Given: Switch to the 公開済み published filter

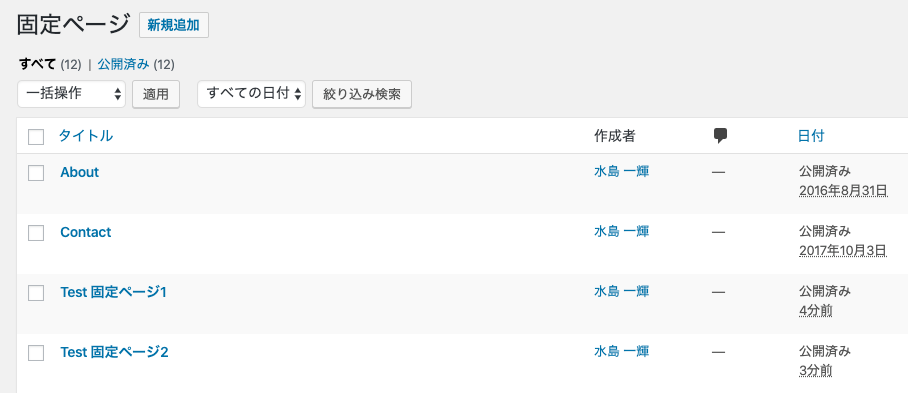Looking at the screenshot, I should 124,64.
